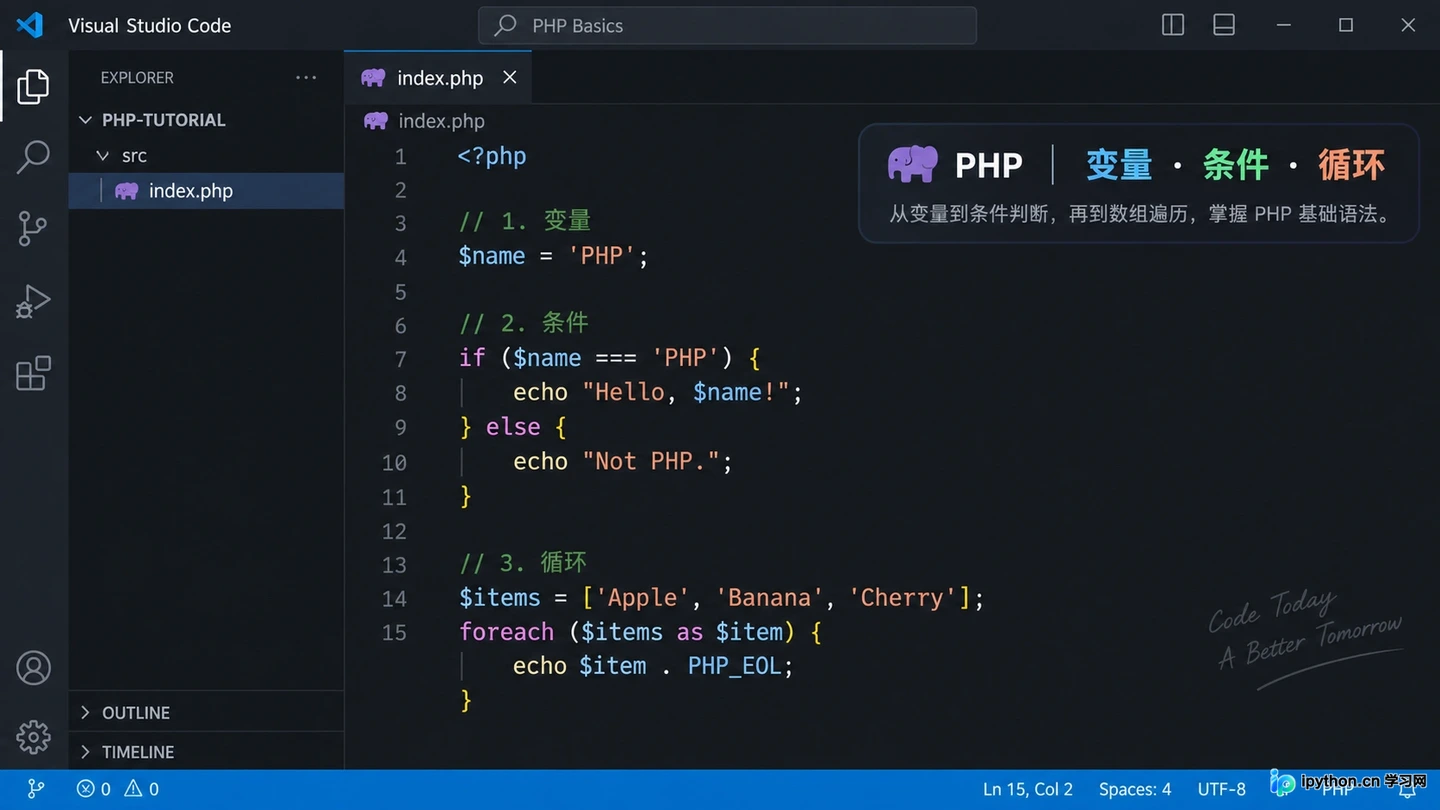Open the Accounts menu icon

click(x=33, y=668)
